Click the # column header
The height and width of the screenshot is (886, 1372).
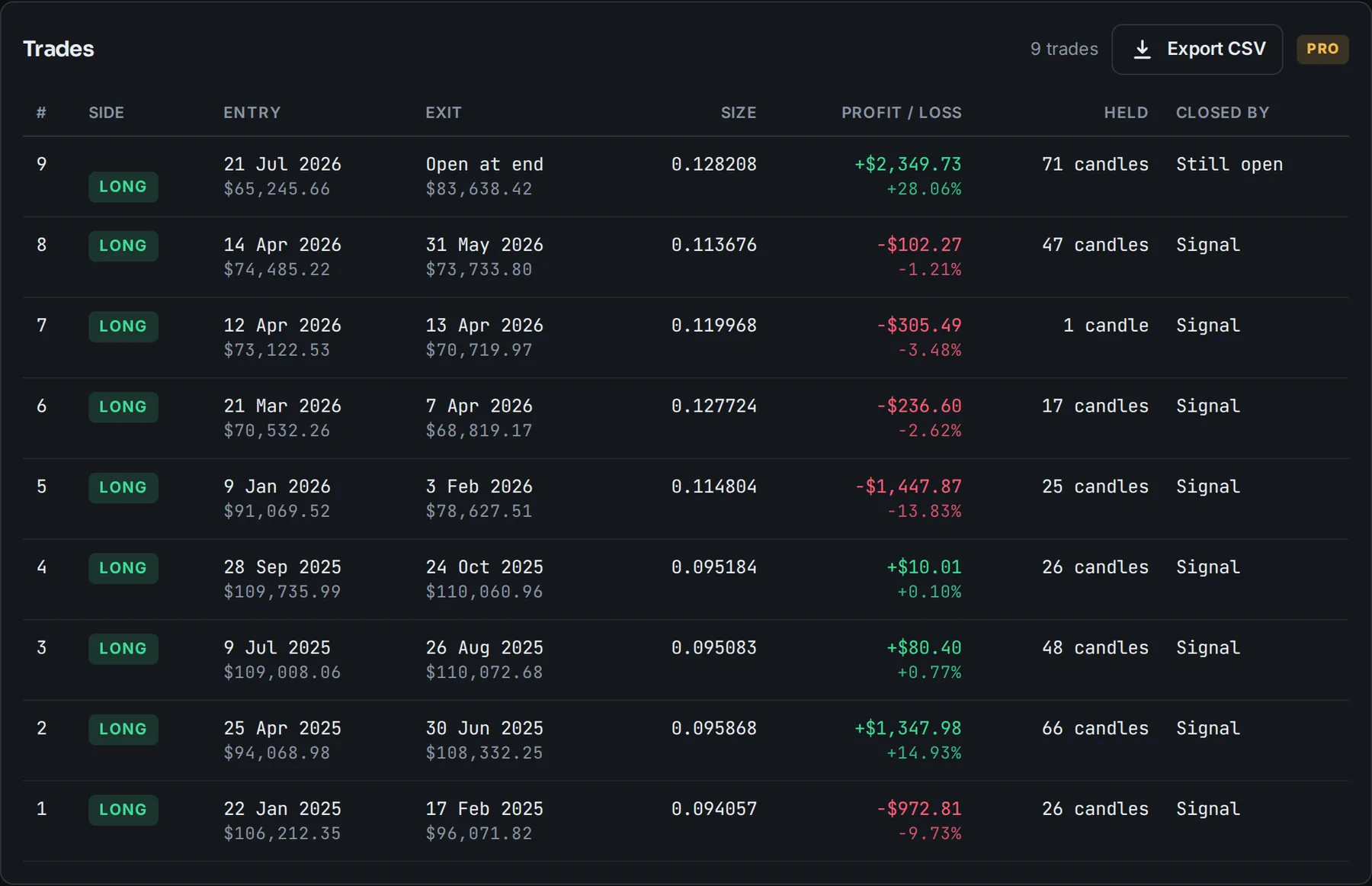pos(41,113)
